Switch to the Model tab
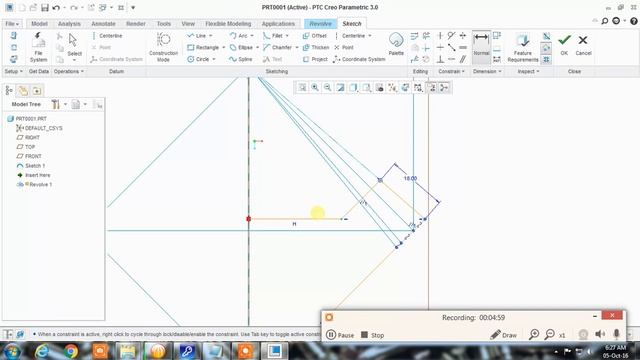The width and height of the screenshot is (640, 360). [x=39, y=24]
